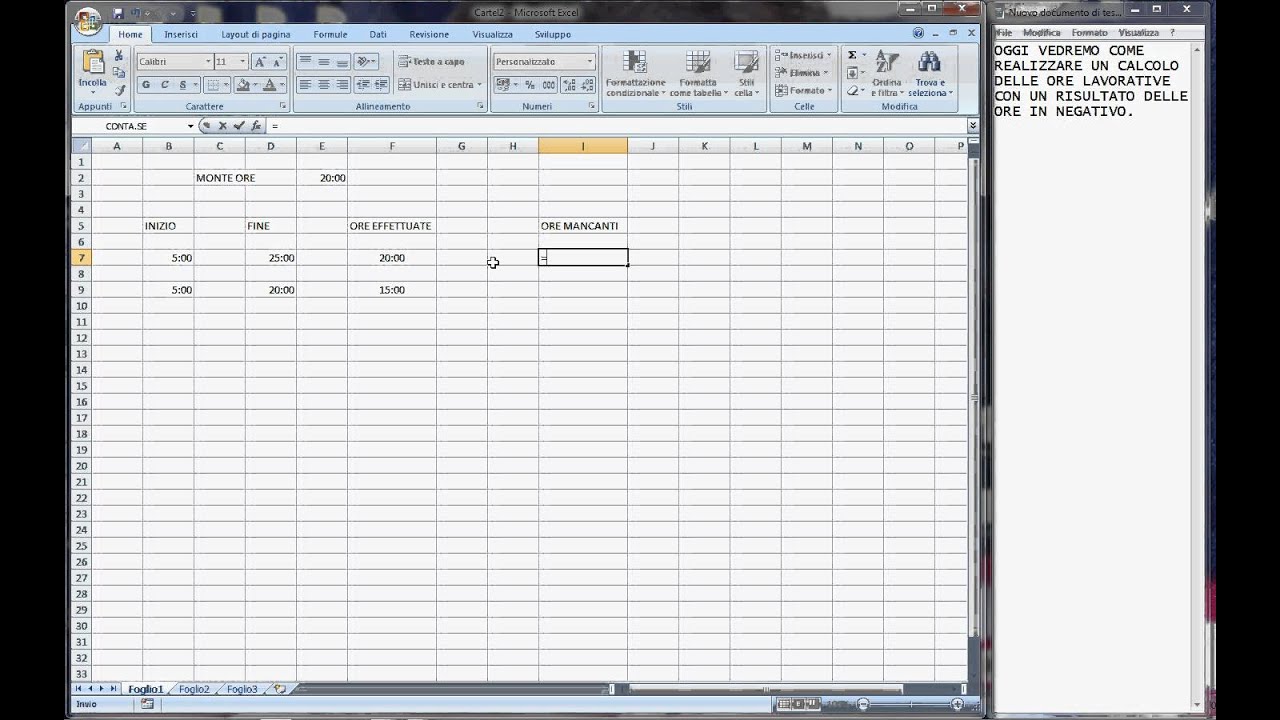Align text to the top of the cell
The width and height of the screenshot is (1280, 720).
click(x=306, y=62)
